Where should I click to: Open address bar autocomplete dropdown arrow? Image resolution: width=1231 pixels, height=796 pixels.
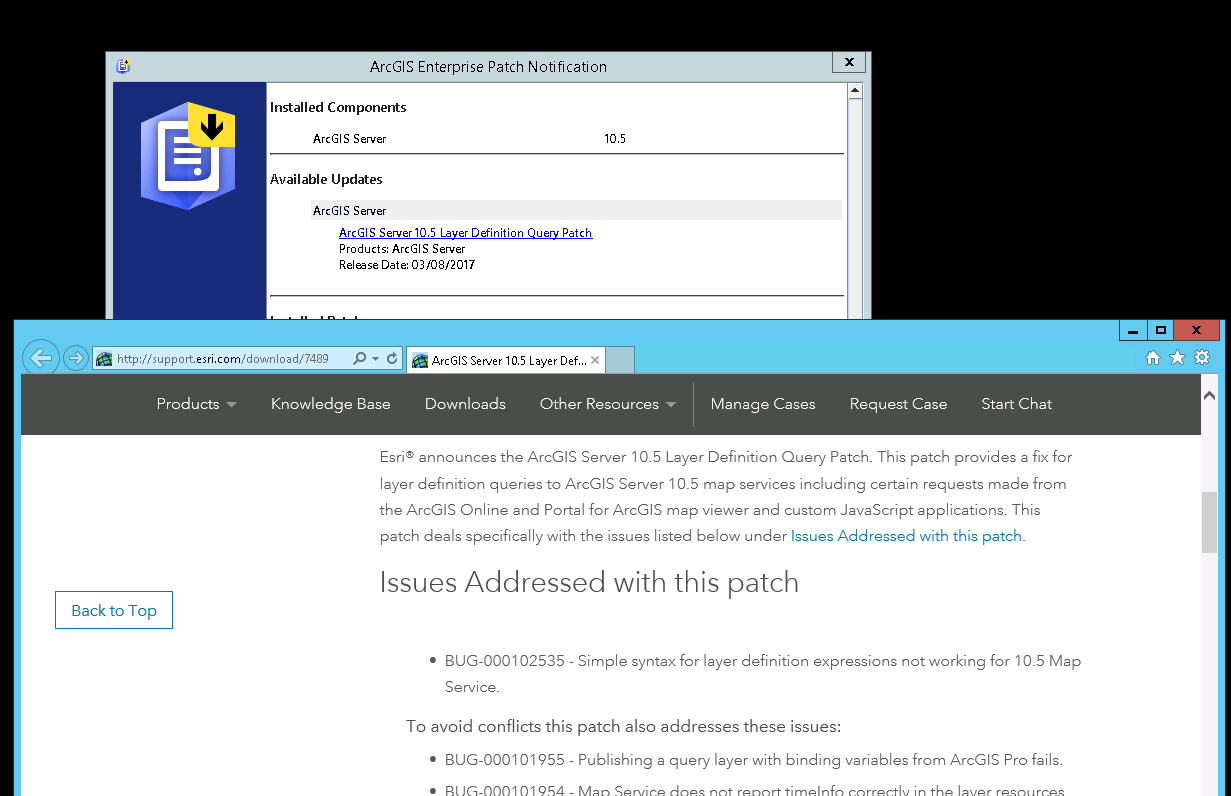[375, 359]
